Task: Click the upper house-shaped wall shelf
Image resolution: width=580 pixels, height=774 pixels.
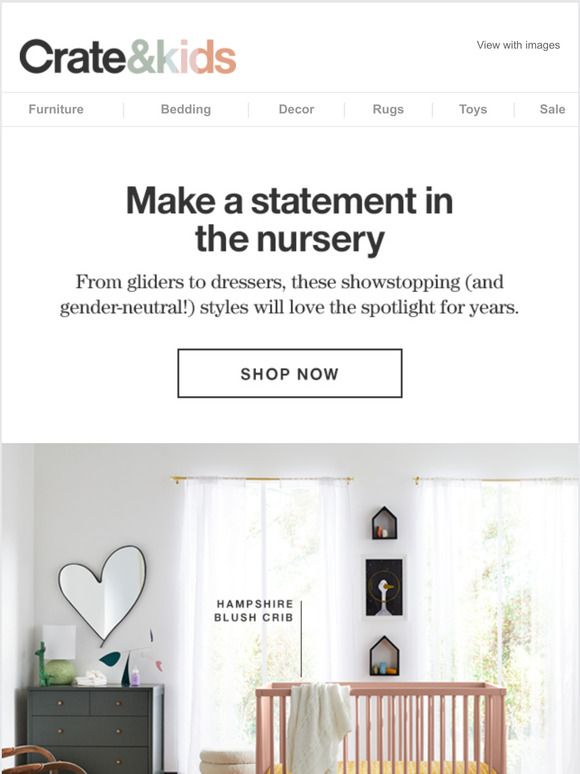Action: point(384,523)
